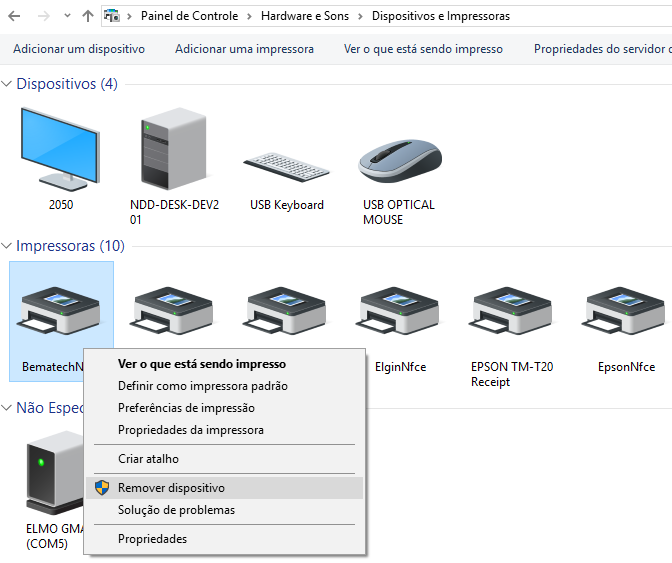Choose Remover dispositivo in context menu
The image size is (672, 563).
[225, 488]
